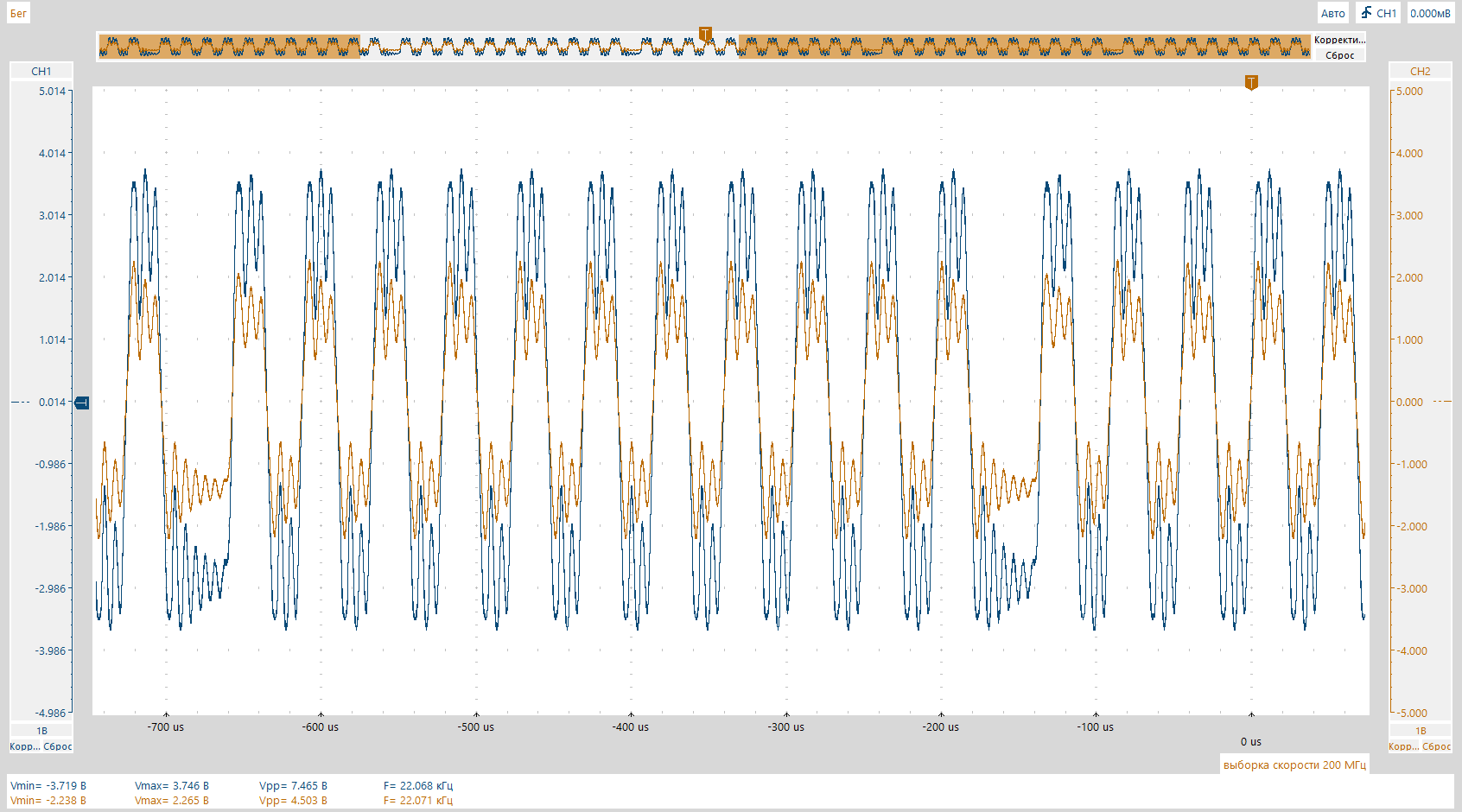Click the -400 us time axis label

tap(631, 726)
